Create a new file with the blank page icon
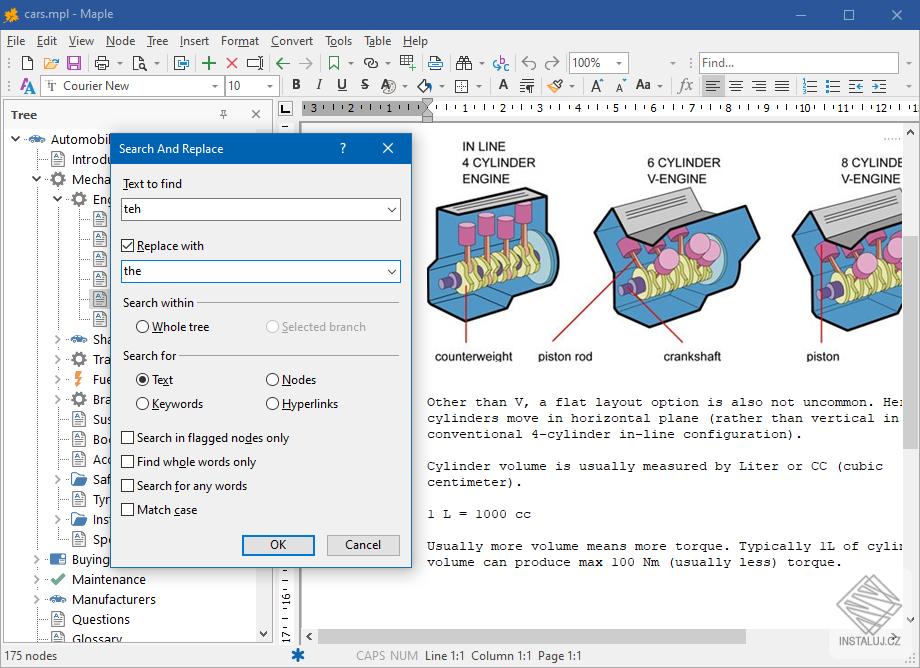The image size is (920, 668). pos(27,63)
